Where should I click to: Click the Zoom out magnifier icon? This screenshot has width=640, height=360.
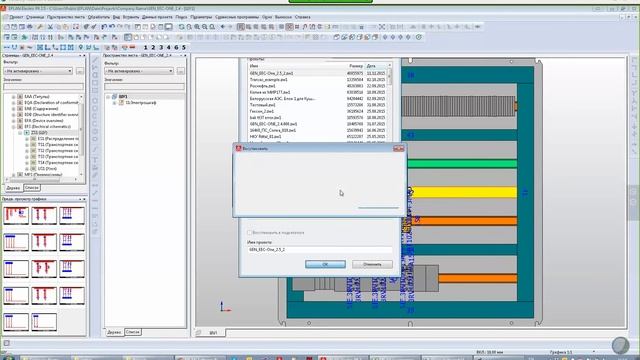point(205,27)
